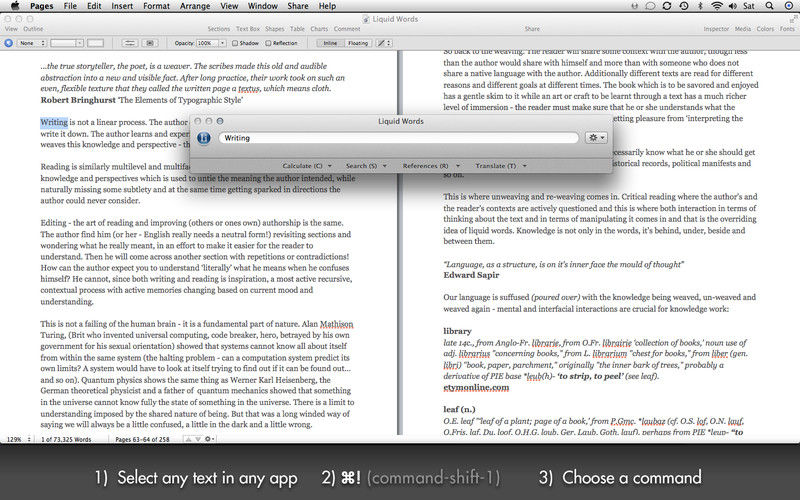Open the Help menu
The width and height of the screenshot is (800, 500).
tap(327, 6)
